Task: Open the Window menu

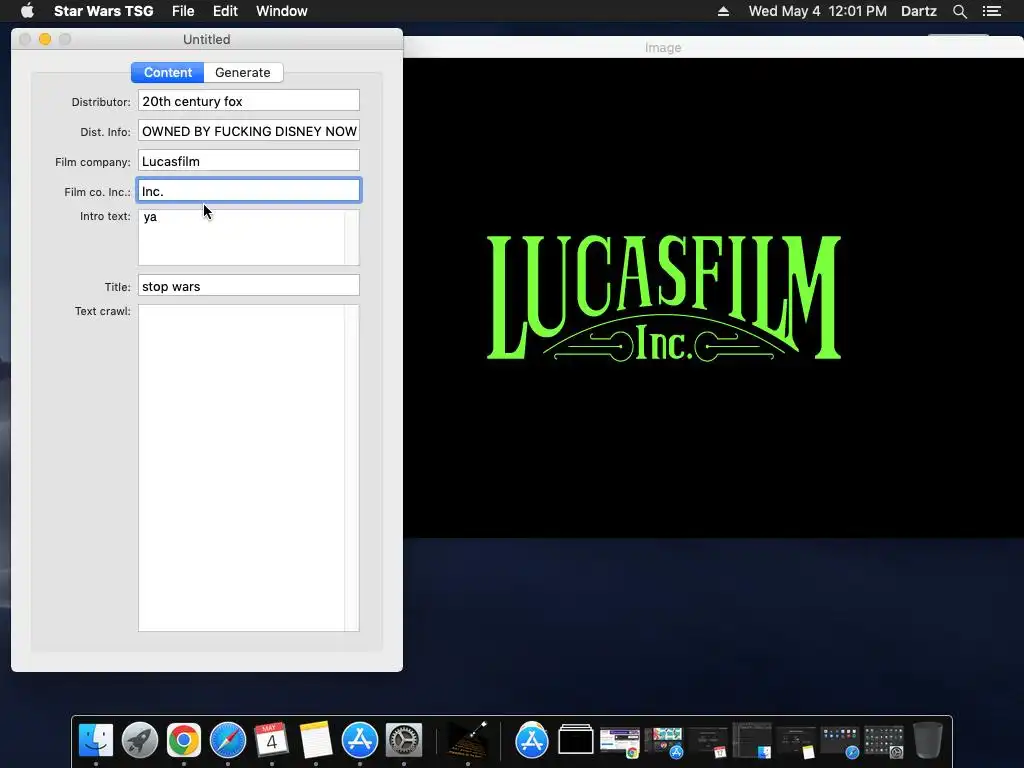Action: click(281, 11)
